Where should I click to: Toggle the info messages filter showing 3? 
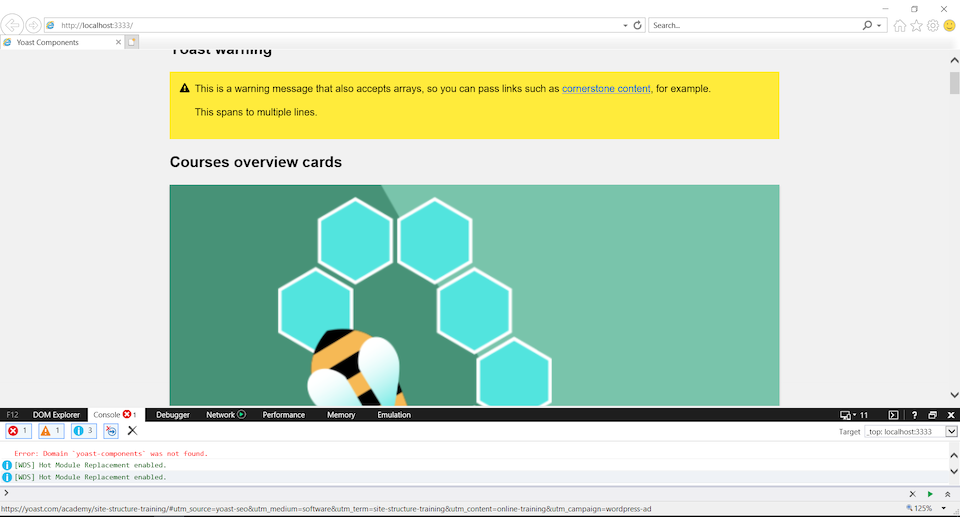point(84,431)
